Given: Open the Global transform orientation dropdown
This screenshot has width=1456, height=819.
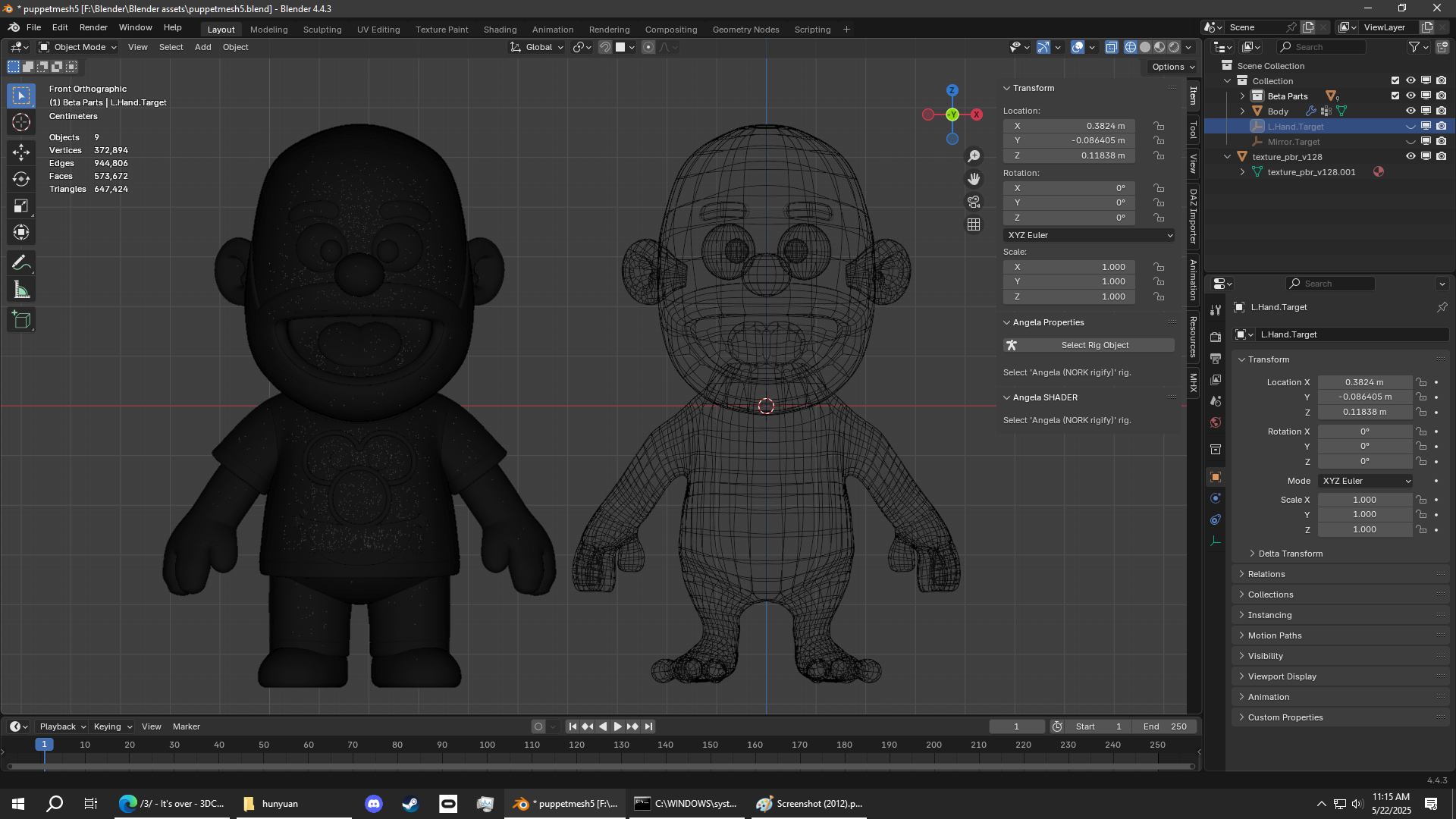Looking at the screenshot, I should pyautogui.click(x=537, y=47).
